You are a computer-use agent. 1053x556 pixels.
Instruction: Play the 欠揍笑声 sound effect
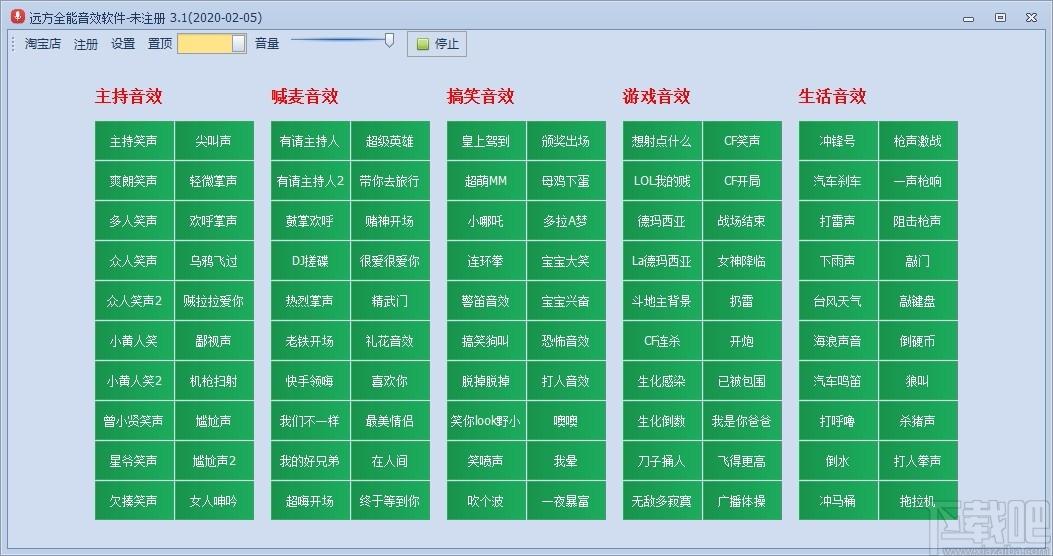click(134, 500)
